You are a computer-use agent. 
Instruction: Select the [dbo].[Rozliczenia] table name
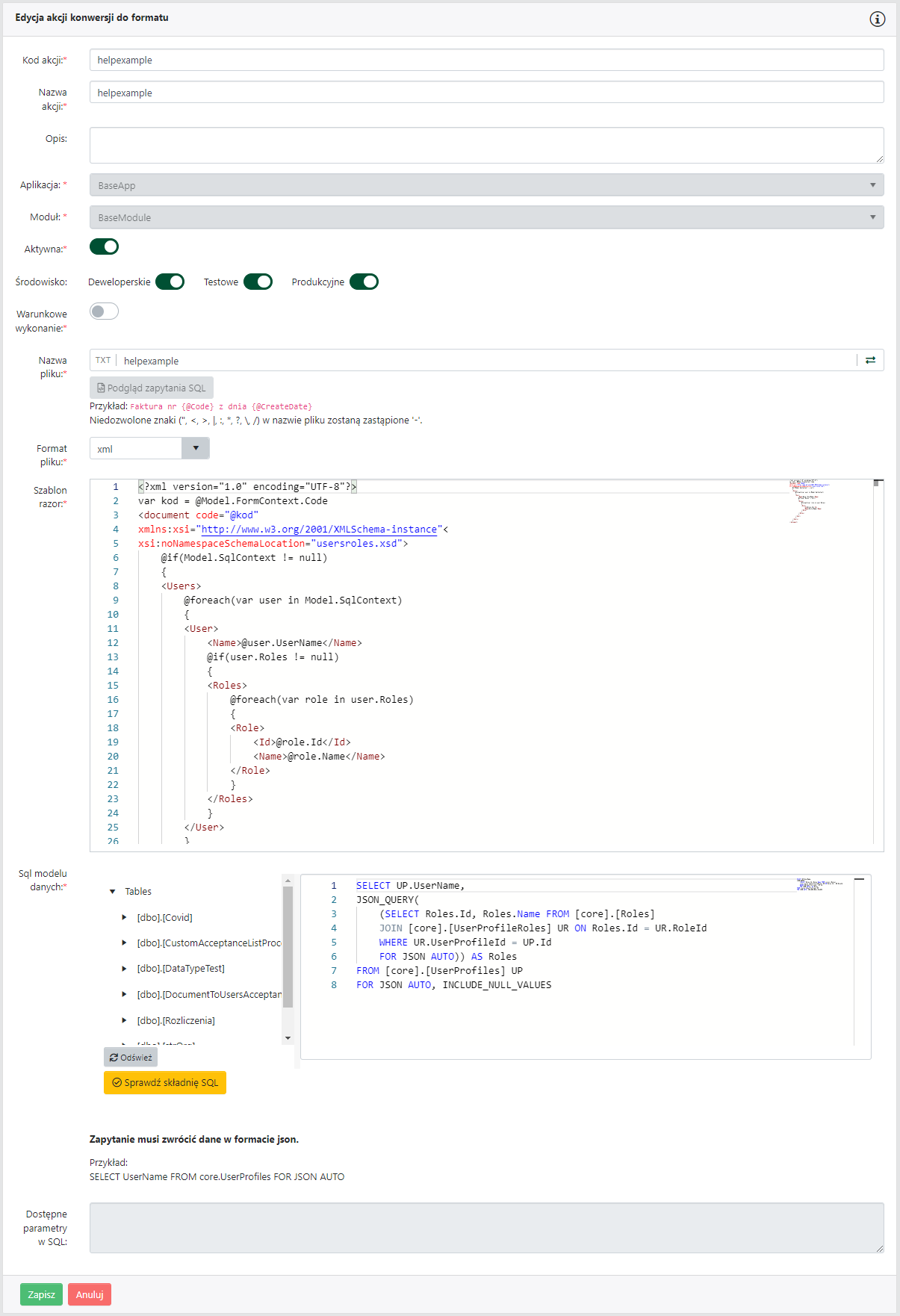point(176,1020)
